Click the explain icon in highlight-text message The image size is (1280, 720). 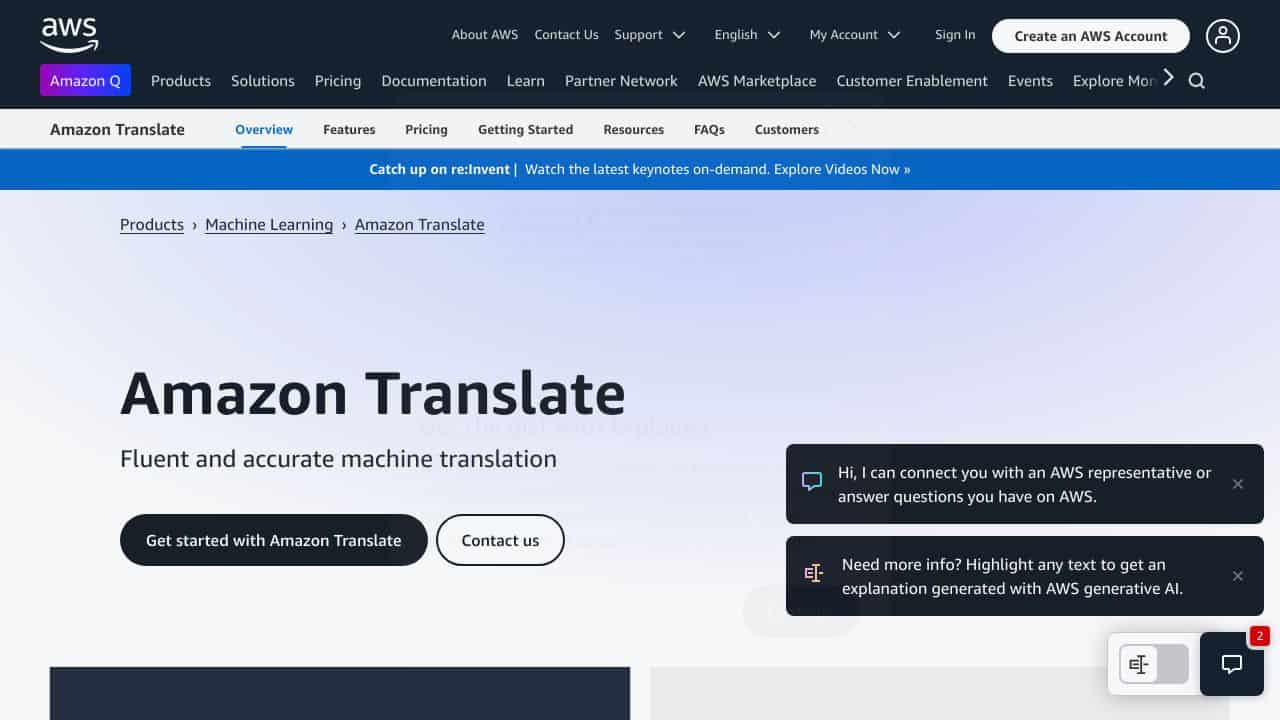(814, 574)
